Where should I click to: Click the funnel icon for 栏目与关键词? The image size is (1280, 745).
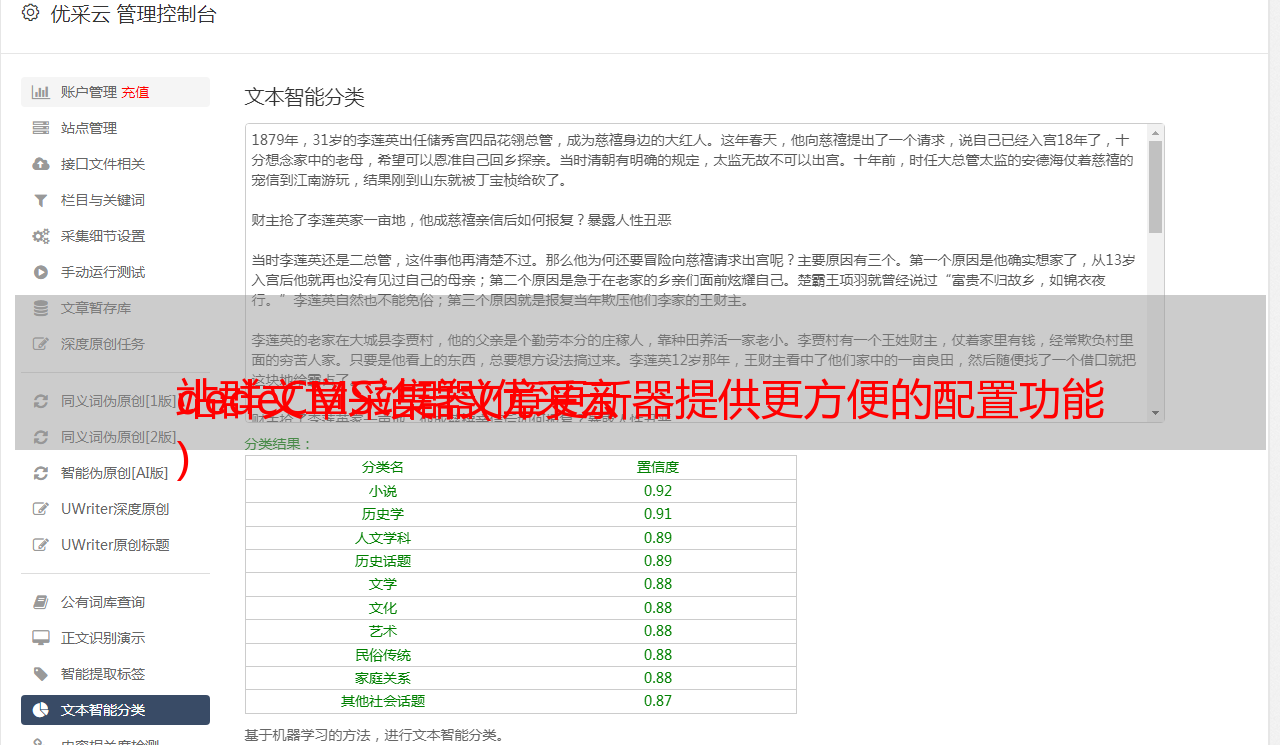coord(41,200)
